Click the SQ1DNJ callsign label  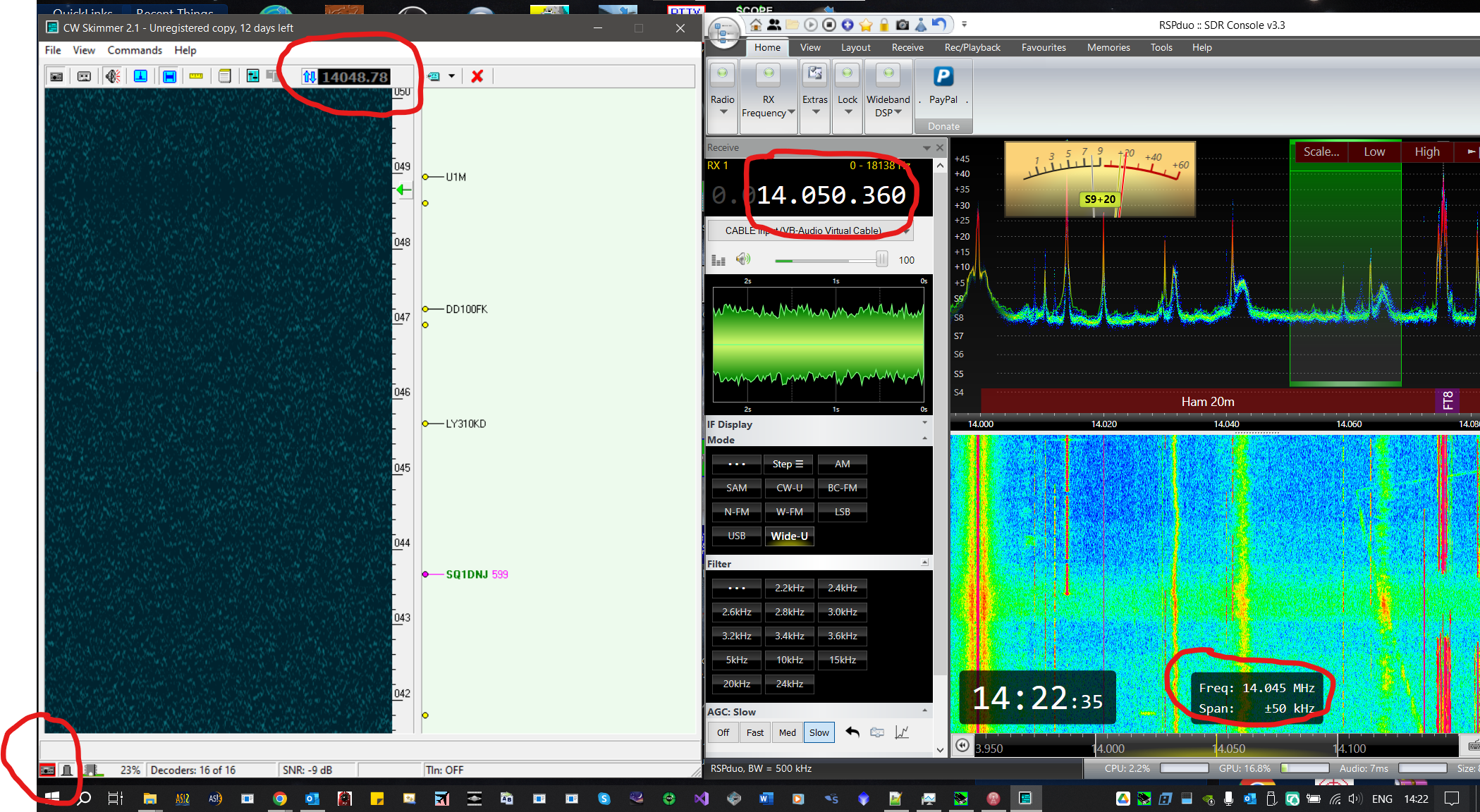pyautogui.click(x=467, y=574)
